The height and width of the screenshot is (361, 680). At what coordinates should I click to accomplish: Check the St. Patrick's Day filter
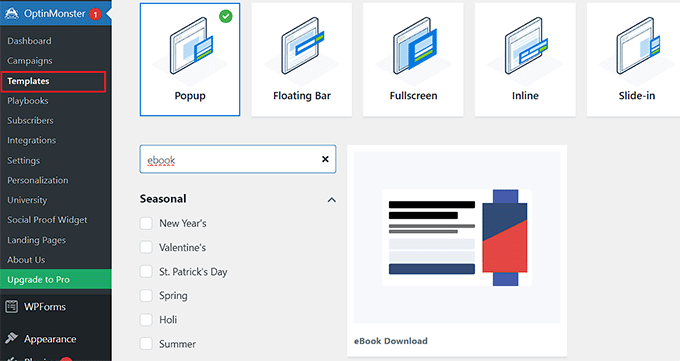click(146, 272)
